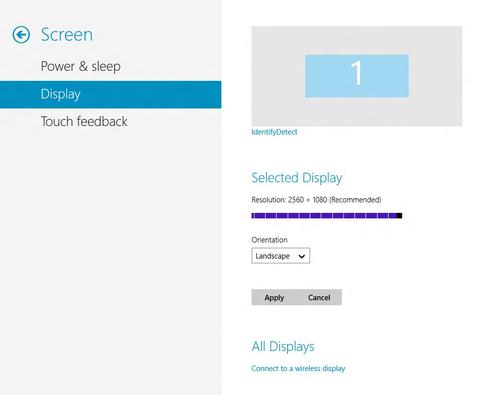The height and width of the screenshot is (395, 480).
Task: Click the Screen page title
Action: pyautogui.click(x=67, y=35)
